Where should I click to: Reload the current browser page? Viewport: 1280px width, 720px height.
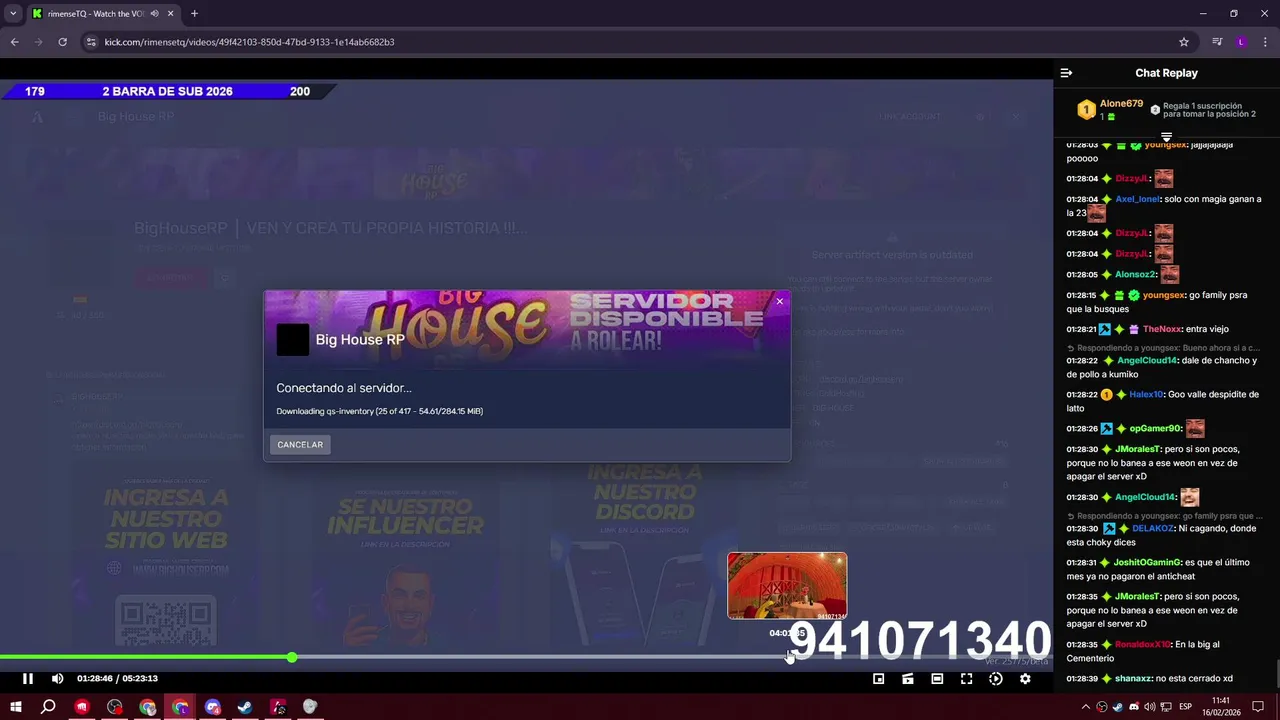(62, 42)
